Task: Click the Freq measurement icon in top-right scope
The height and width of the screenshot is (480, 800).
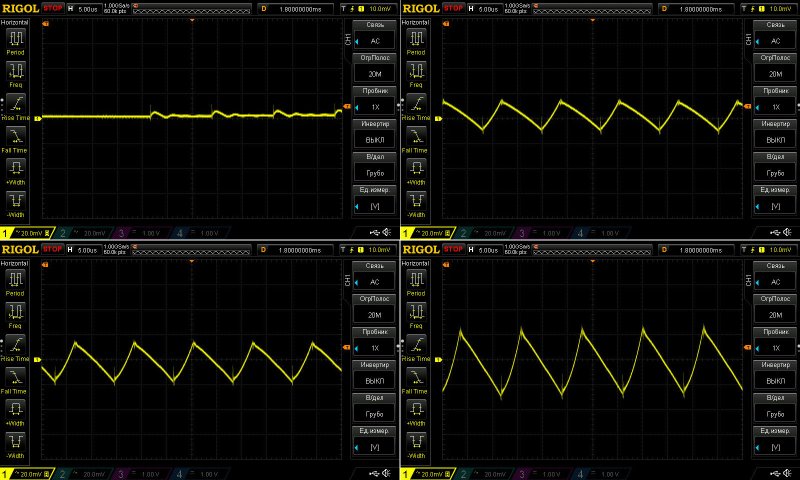Action: [x=417, y=74]
